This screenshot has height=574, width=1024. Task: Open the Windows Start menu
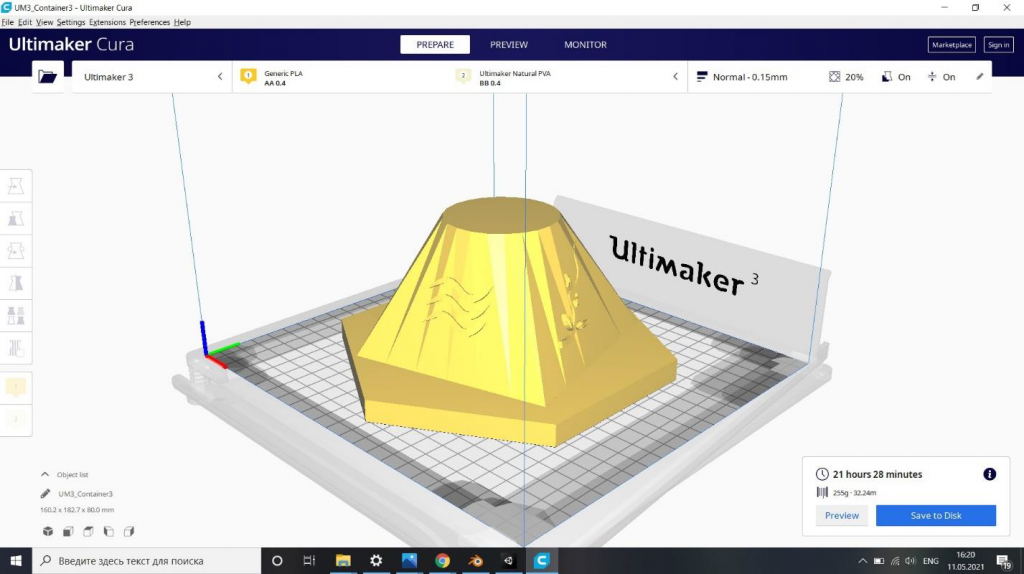[x=16, y=560]
